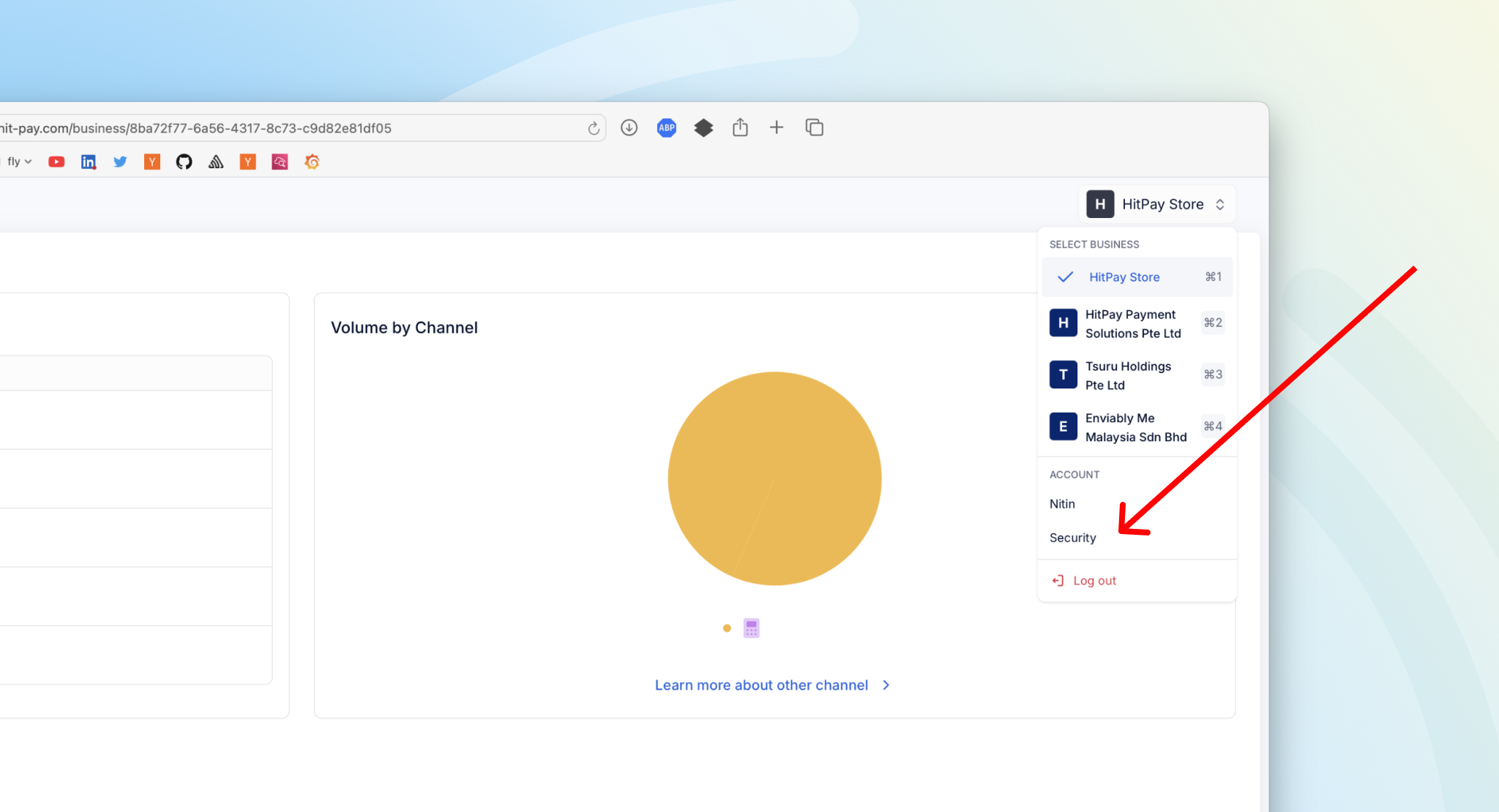Click the Volume by Channel heading
The width and height of the screenshot is (1499, 812).
pyautogui.click(x=404, y=328)
